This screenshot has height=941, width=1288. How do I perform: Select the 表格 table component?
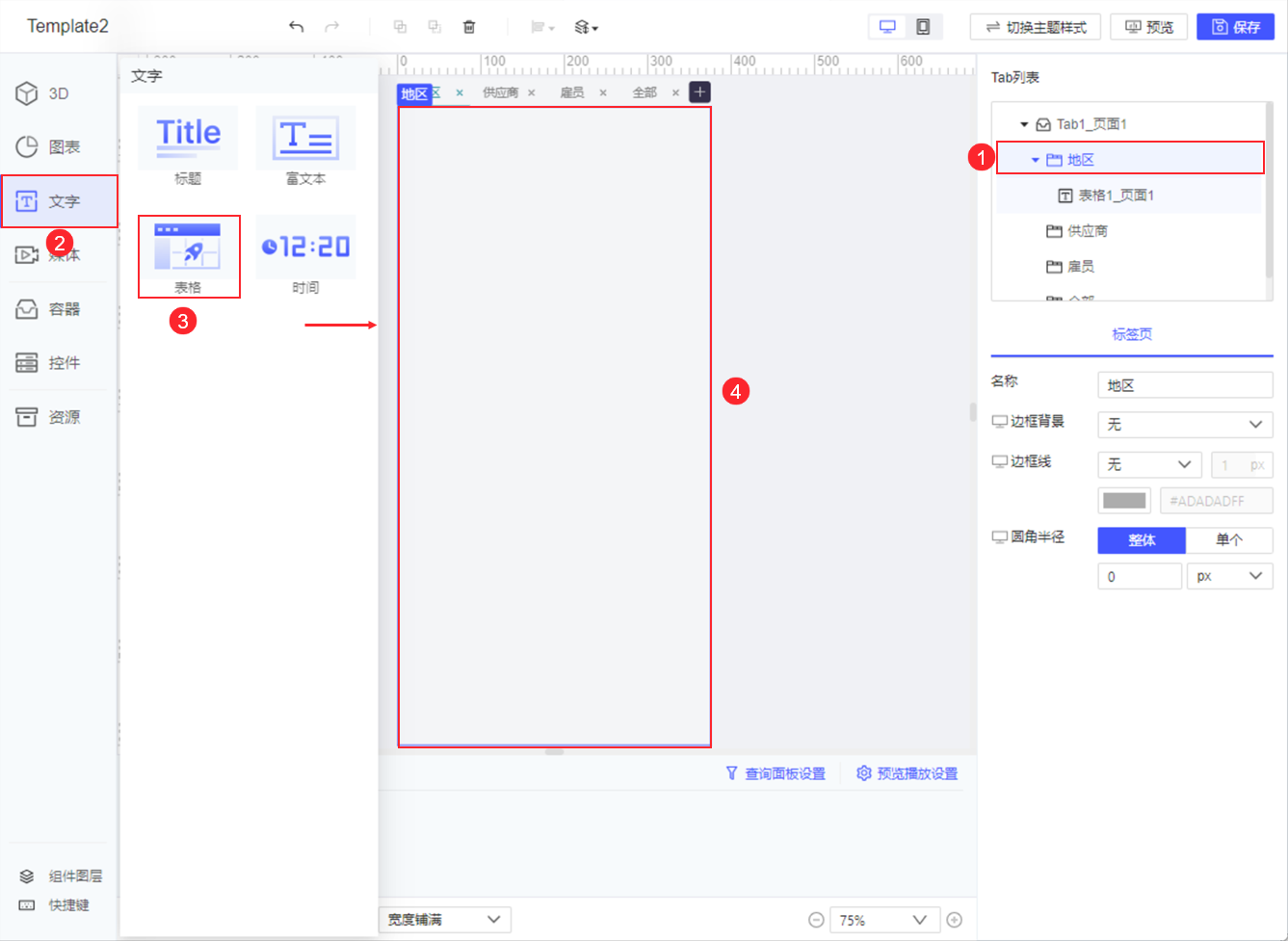(x=188, y=256)
